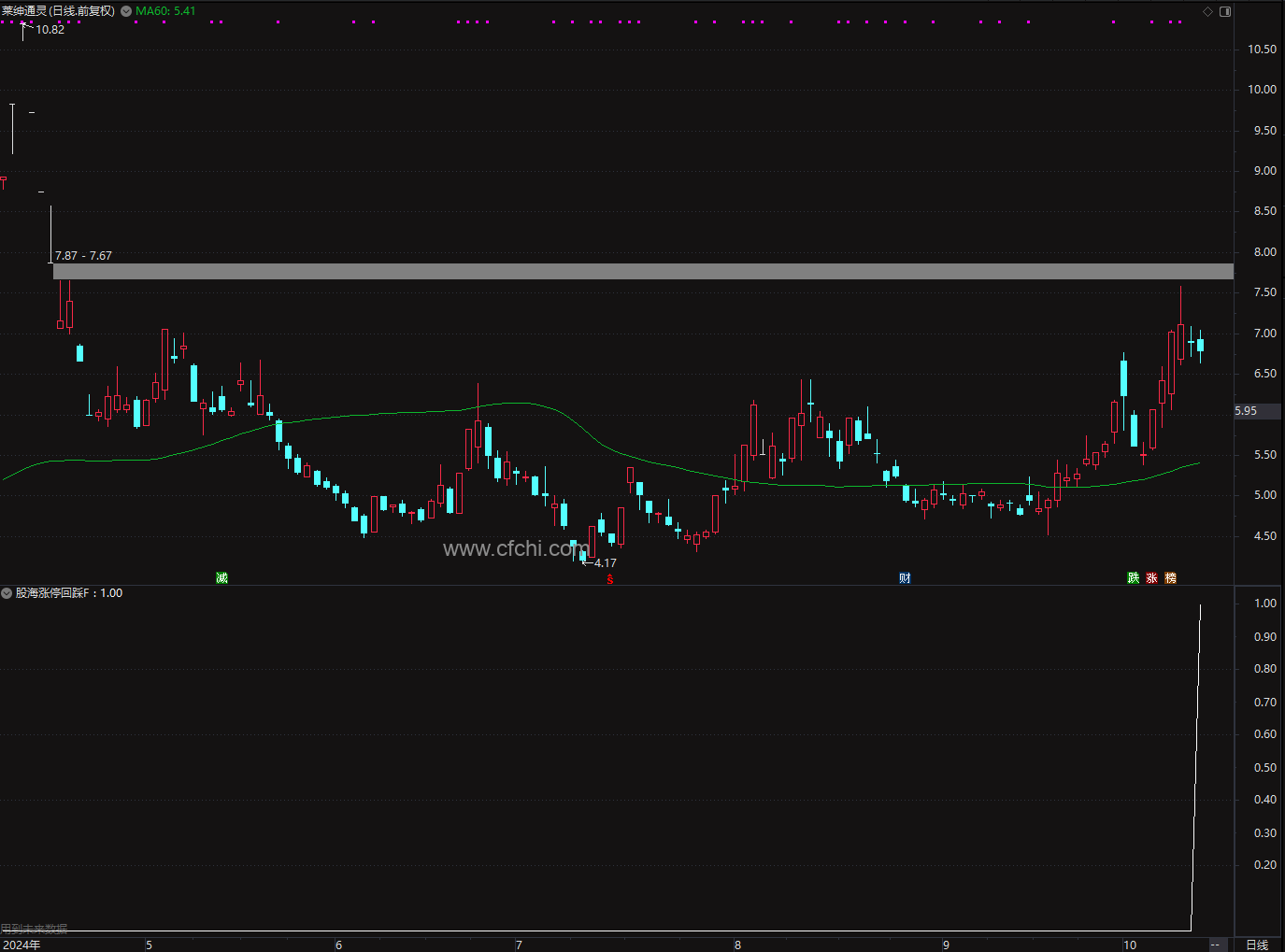This screenshot has height=952, width=1285.
Task: Click month 10 marker on time axis
Action: [1130, 945]
